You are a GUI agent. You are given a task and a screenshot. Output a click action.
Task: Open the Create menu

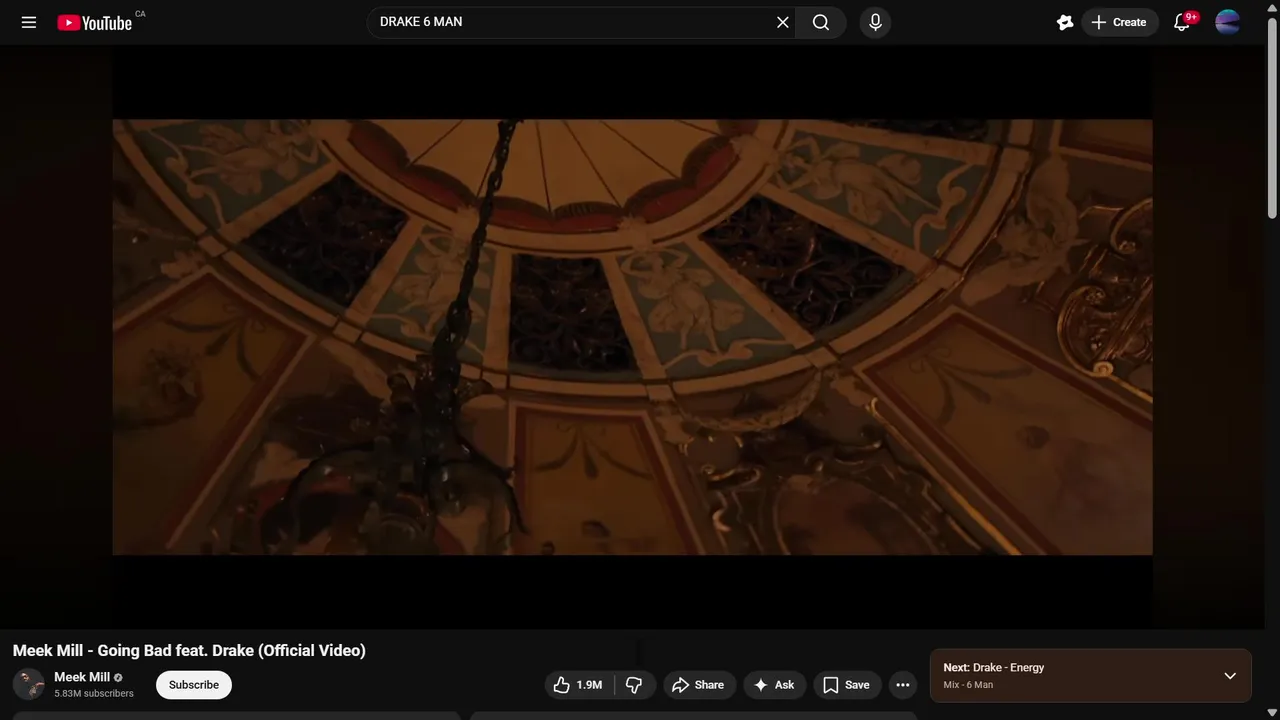coord(1120,22)
